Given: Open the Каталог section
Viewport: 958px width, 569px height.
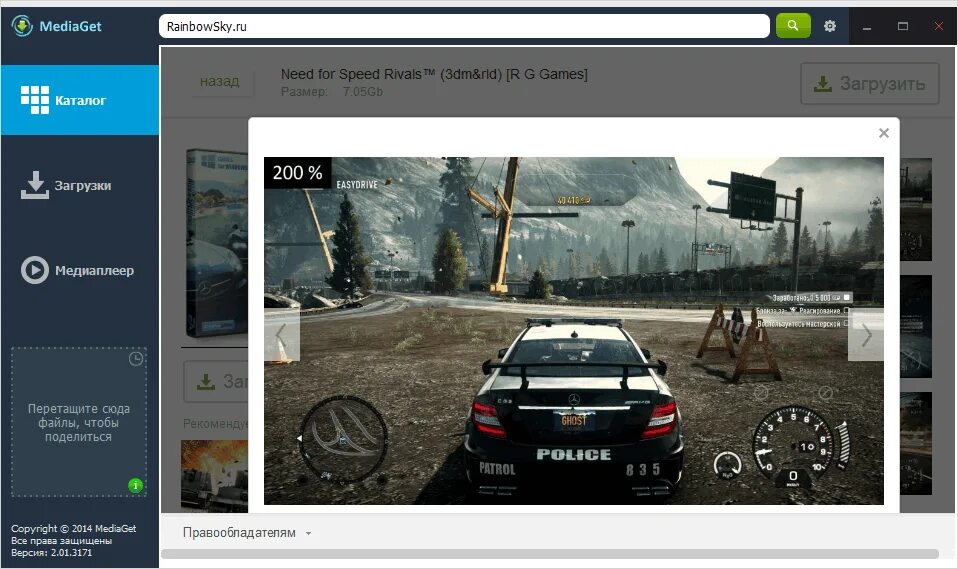Looking at the screenshot, I should tap(80, 100).
